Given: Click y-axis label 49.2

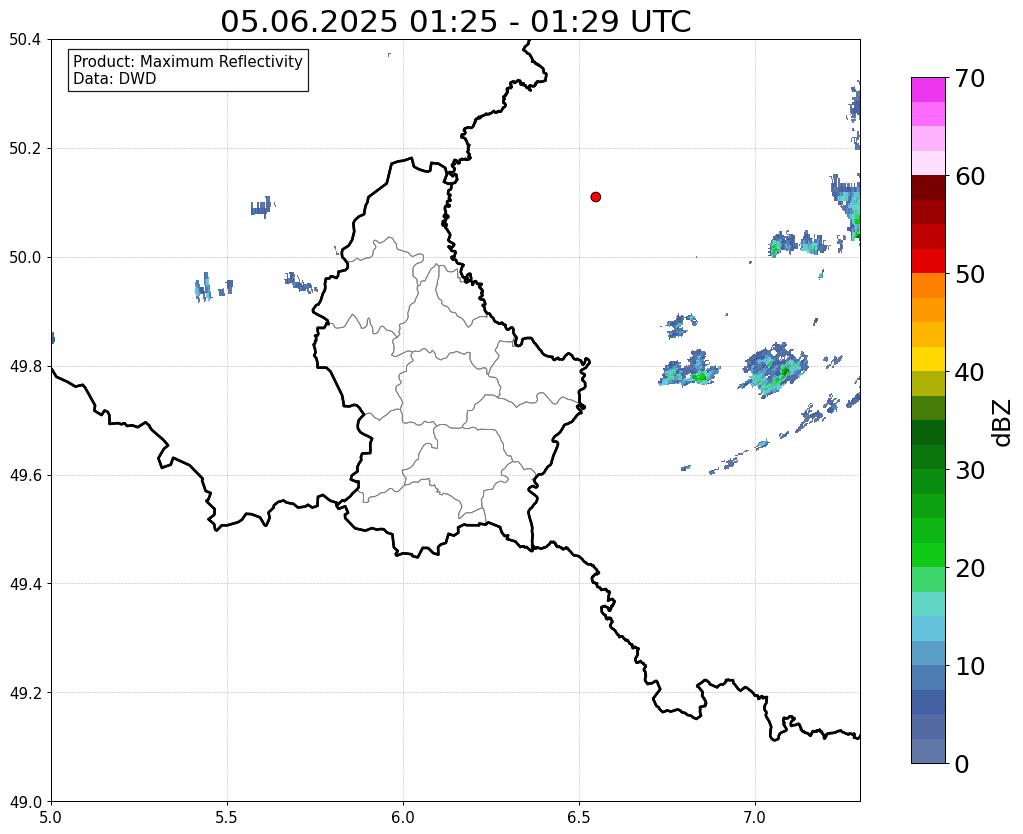Looking at the screenshot, I should tap(25, 693).
